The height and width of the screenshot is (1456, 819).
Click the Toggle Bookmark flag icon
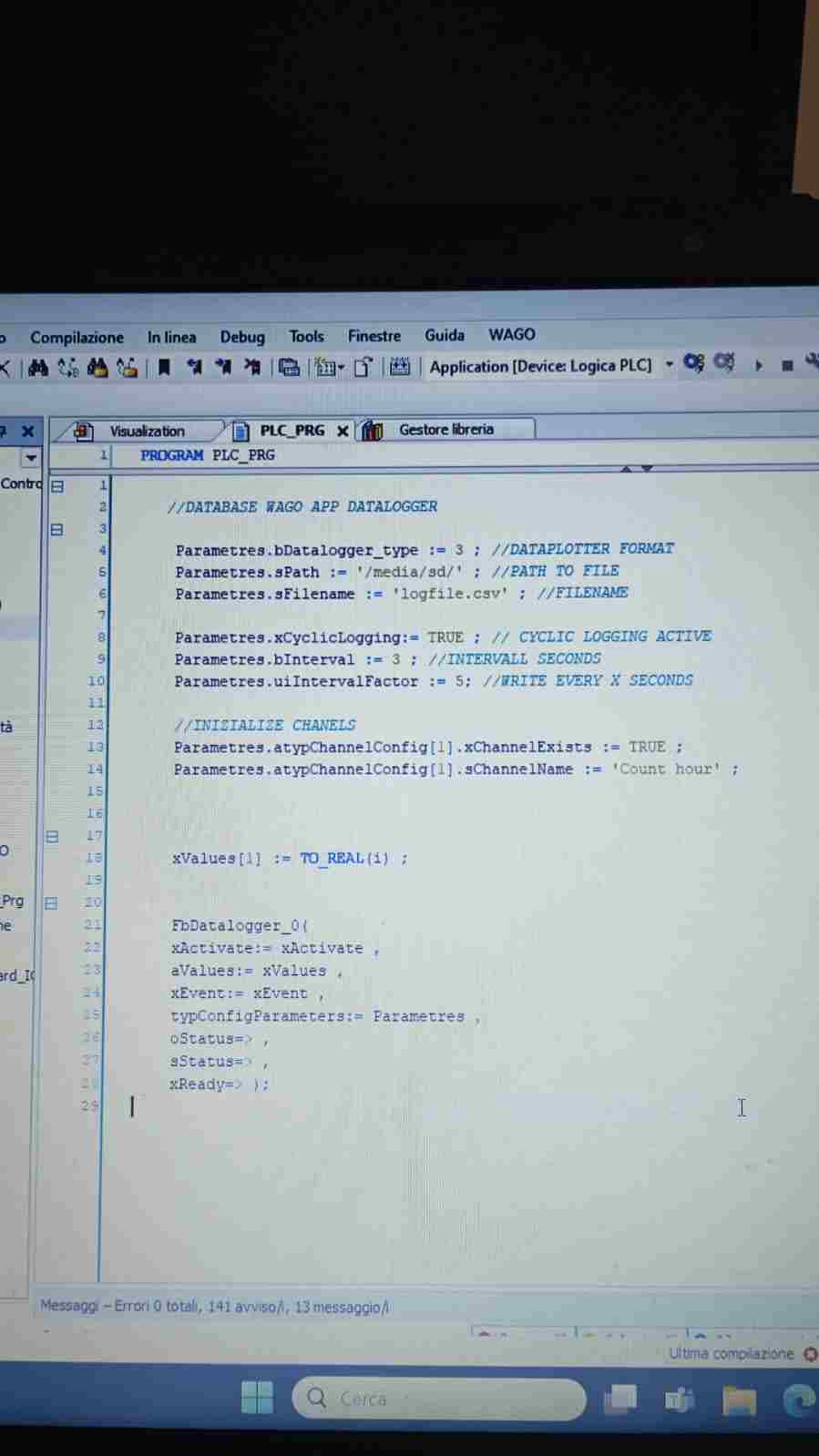pos(164,367)
